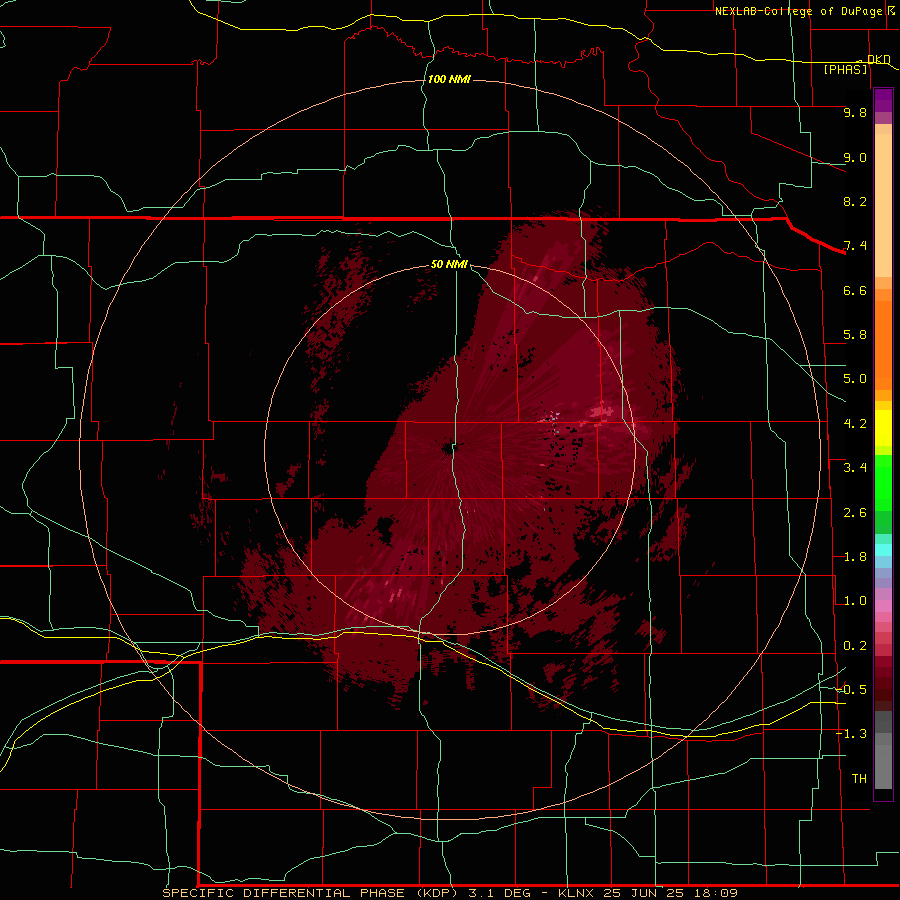Click the -0.5 value on the color scale
900x900 pixels.
[x=851, y=690]
